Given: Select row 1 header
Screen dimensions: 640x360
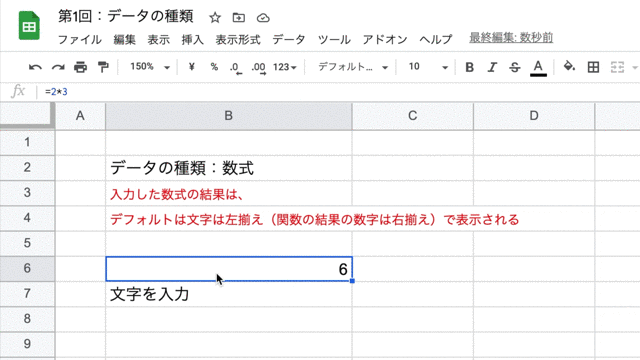Looking at the screenshot, I should click(27, 142).
